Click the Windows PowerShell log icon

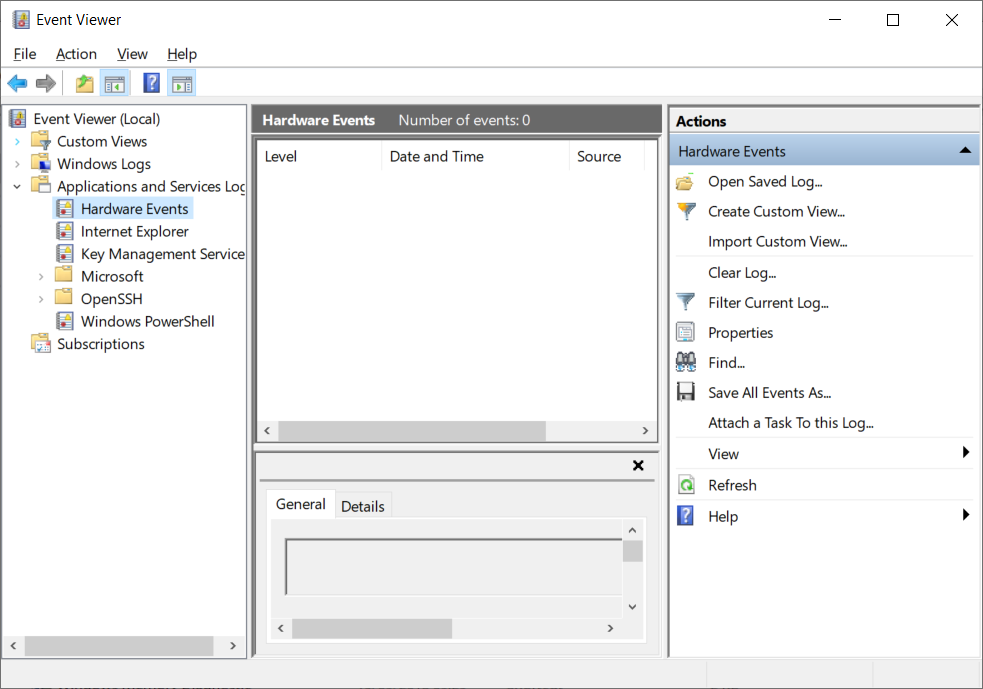[65, 321]
